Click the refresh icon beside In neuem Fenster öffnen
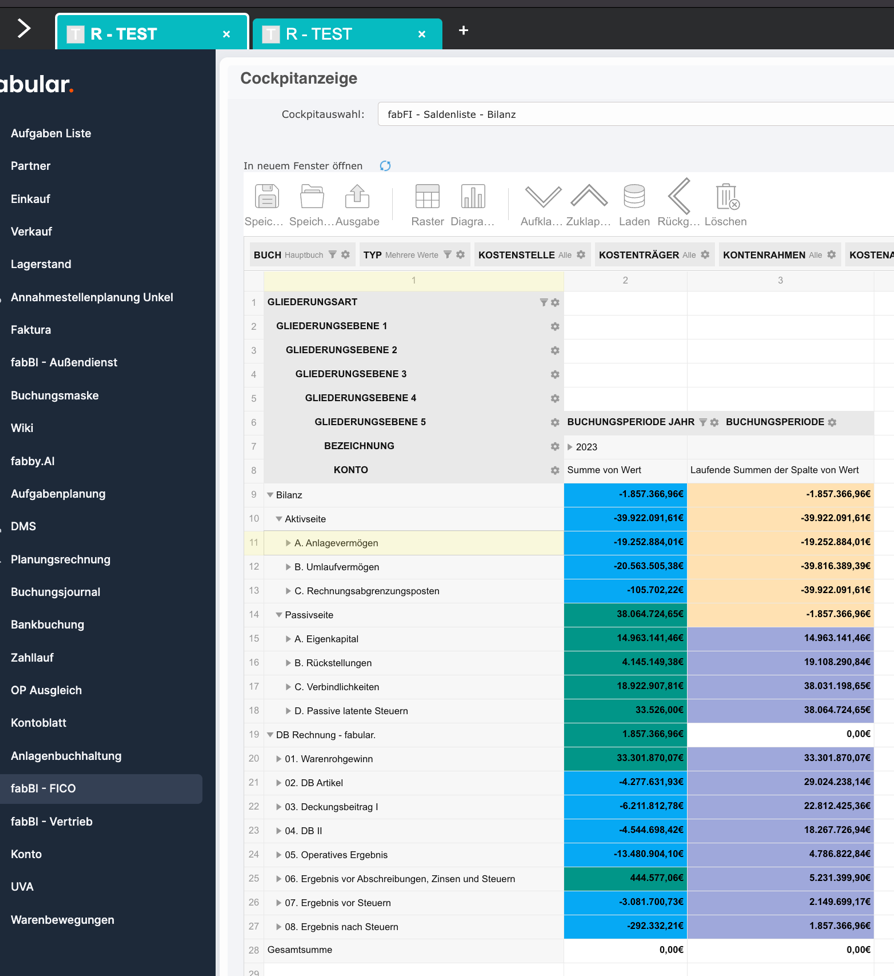 (385, 166)
